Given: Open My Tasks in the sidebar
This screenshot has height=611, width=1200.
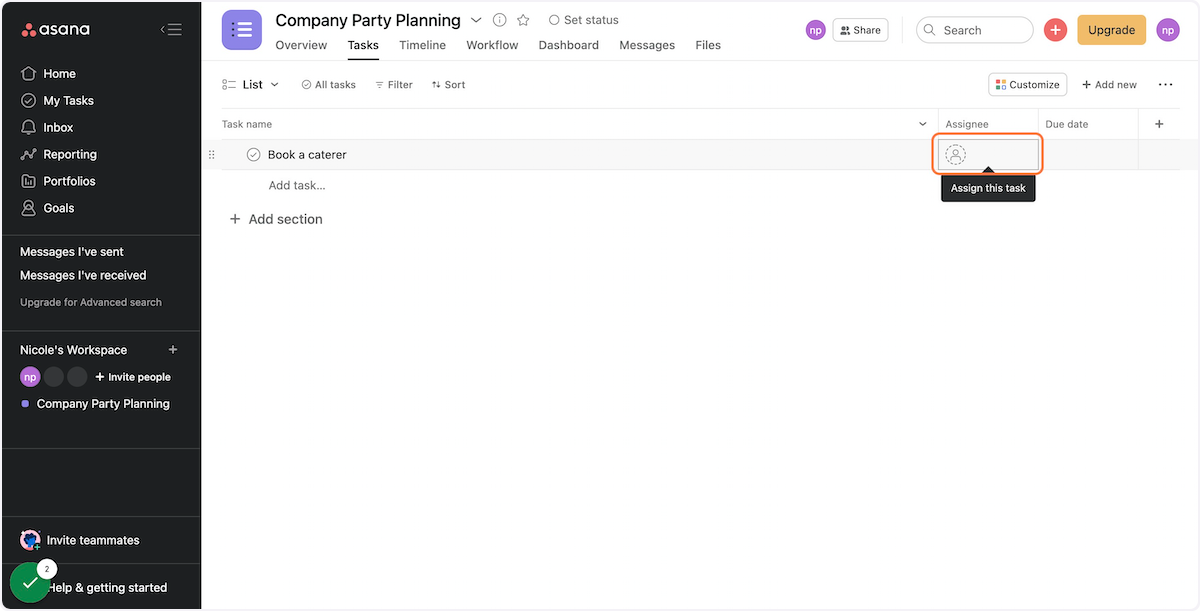Looking at the screenshot, I should 68,100.
